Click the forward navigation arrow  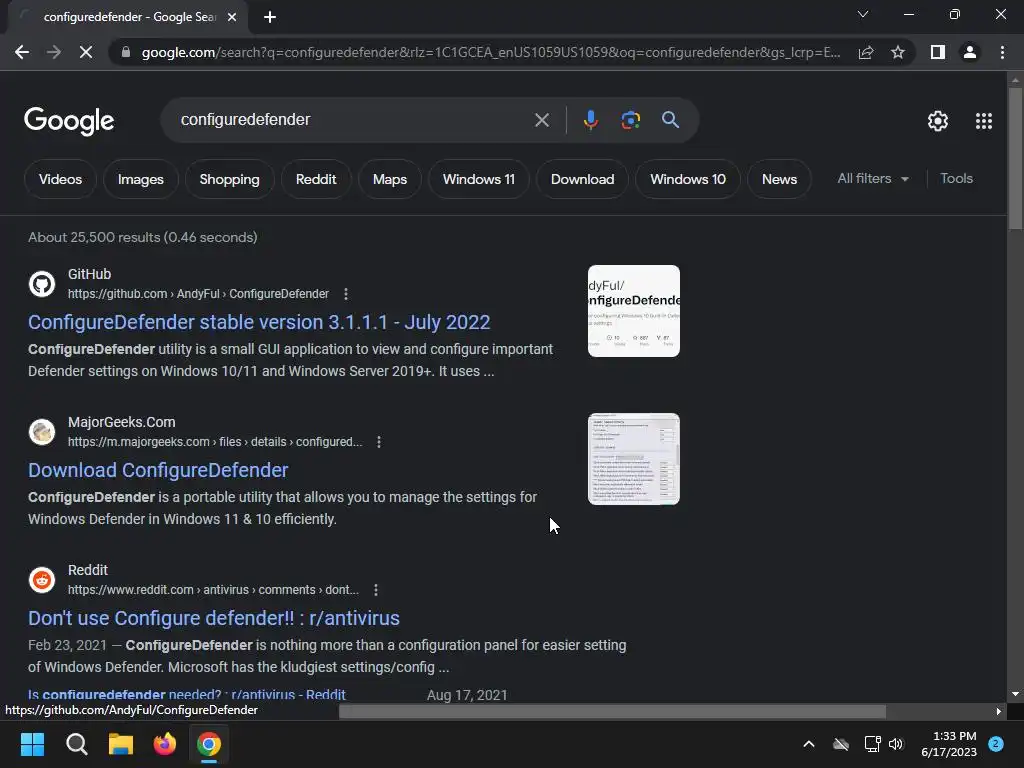coord(54,52)
